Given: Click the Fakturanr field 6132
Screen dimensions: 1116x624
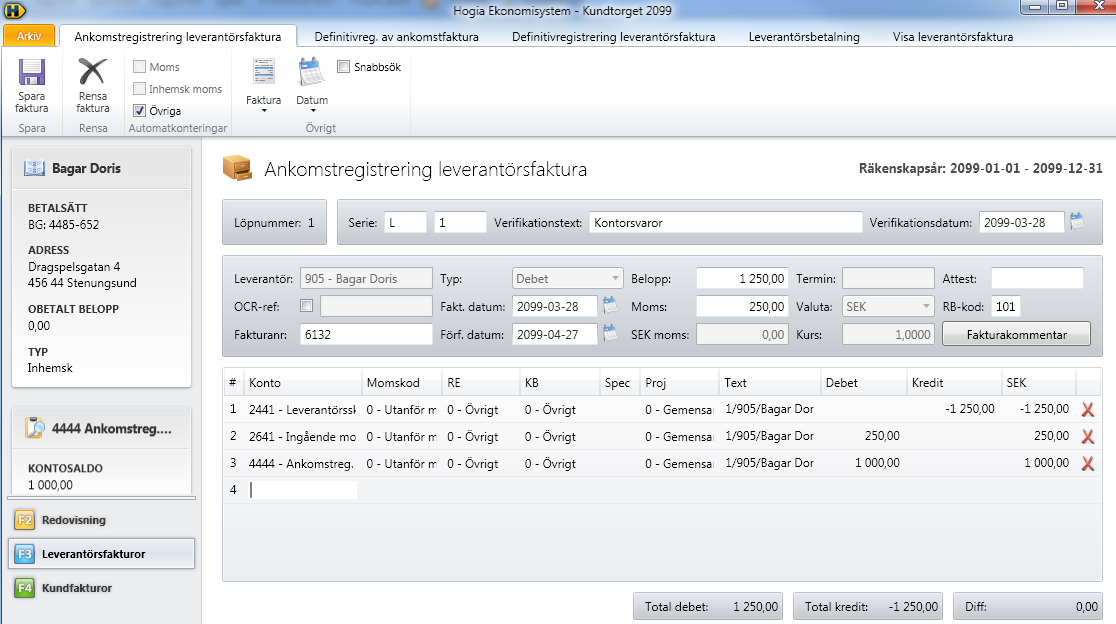Looking at the screenshot, I should (x=366, y=334).
